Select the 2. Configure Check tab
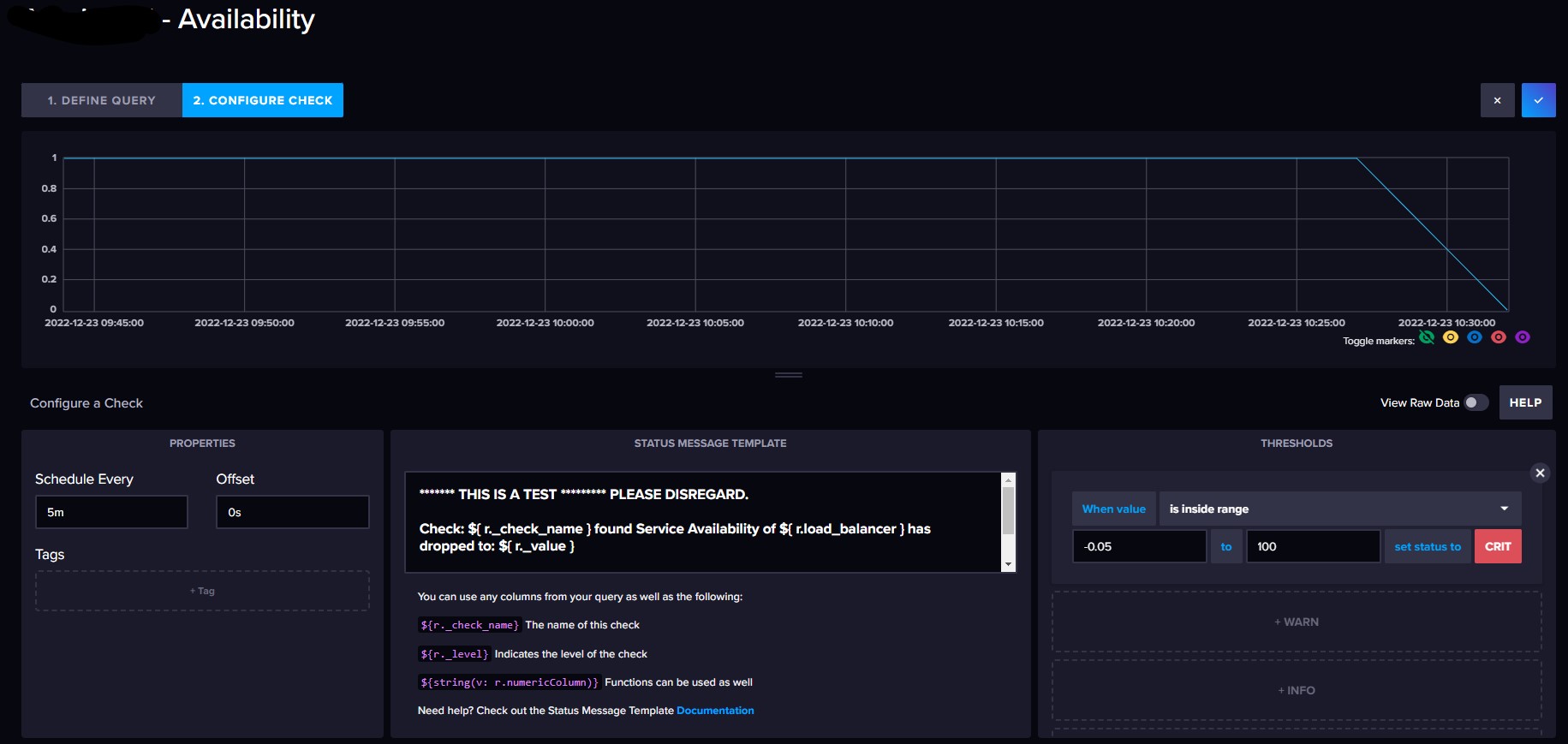 coord(263,100)
